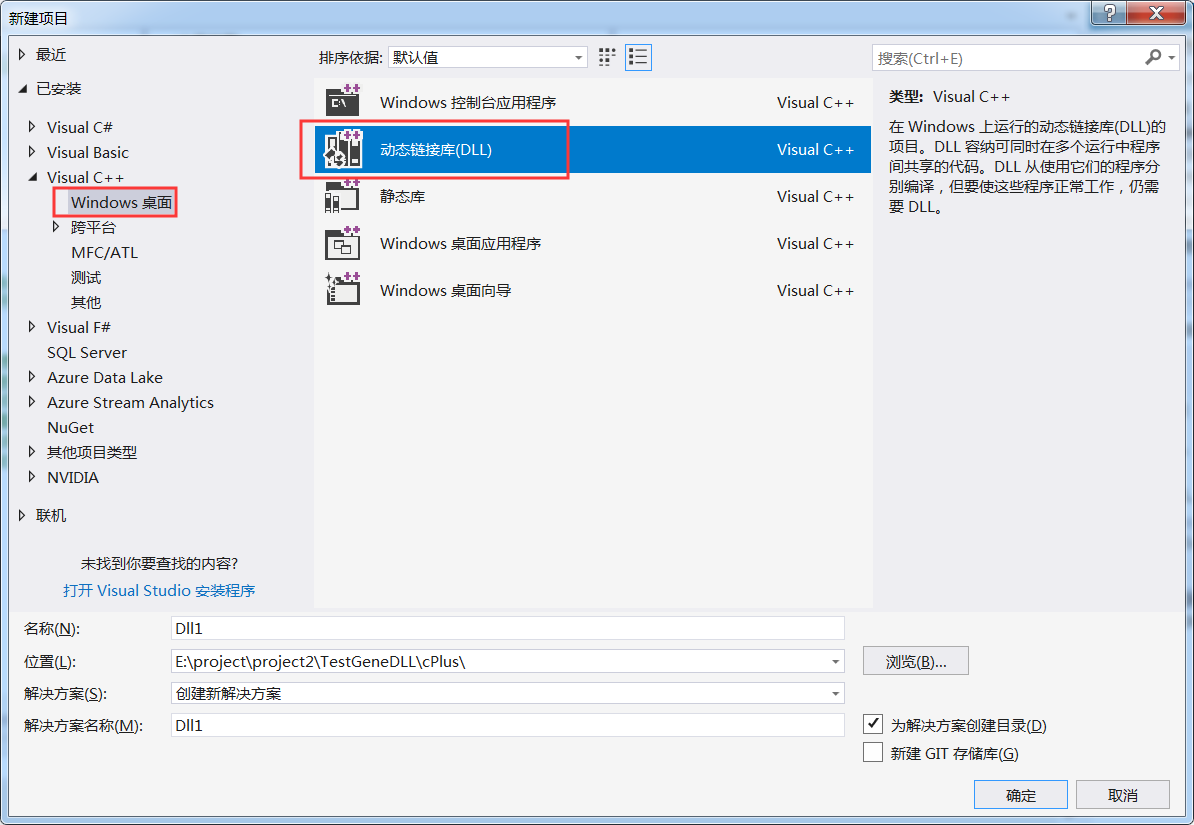Collapse the 已安装 node
This screenshot has width=1194, height=825.
click(22, 89)
